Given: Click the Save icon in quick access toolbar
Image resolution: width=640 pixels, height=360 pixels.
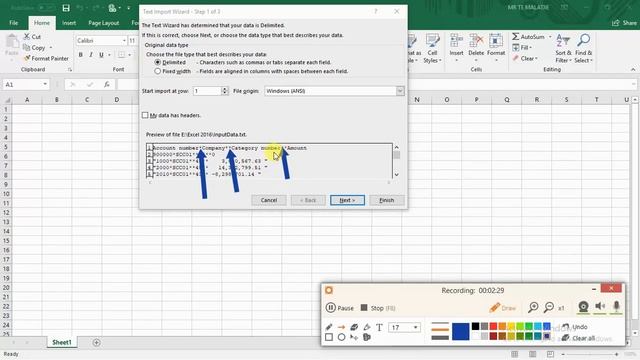Looking at the screenshot, I should [x=66, y=8].
